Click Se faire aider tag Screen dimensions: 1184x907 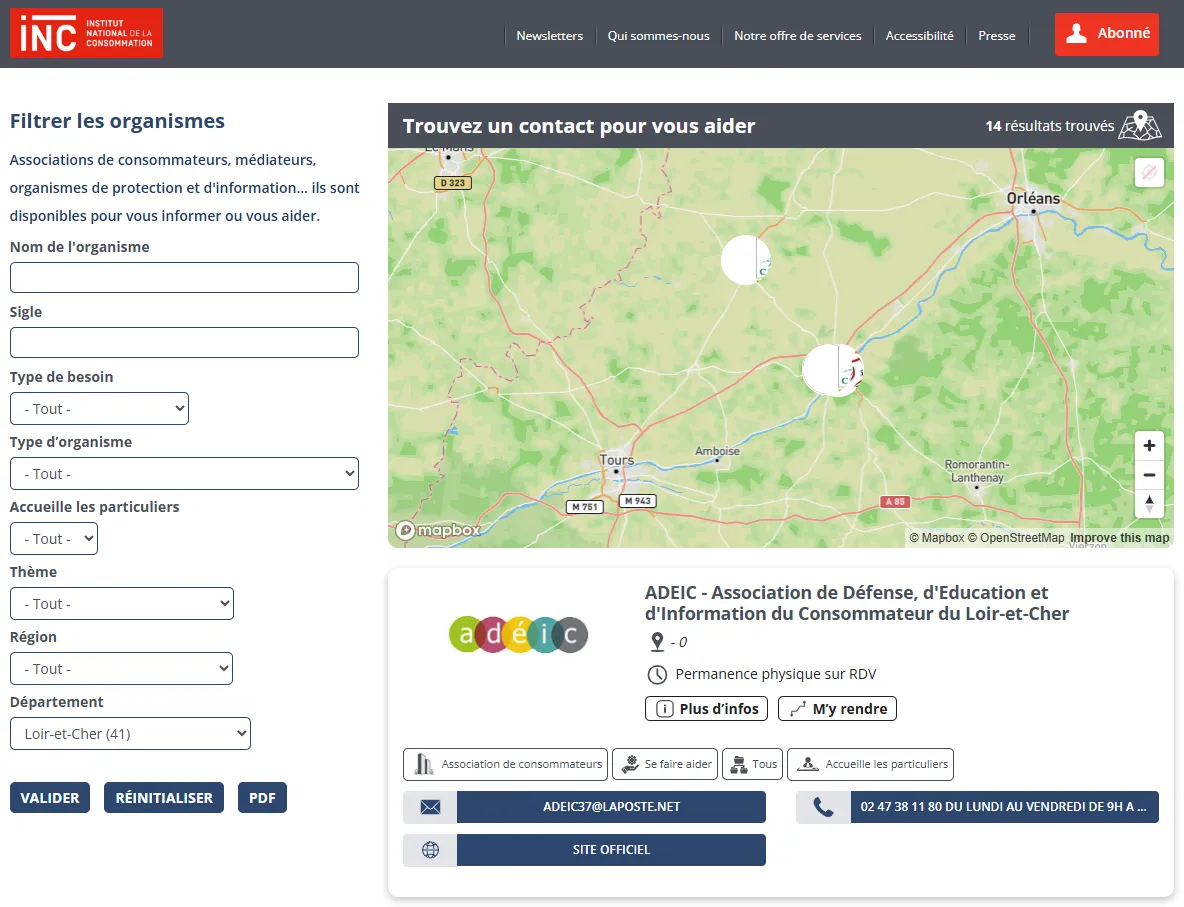coord(665,764)
